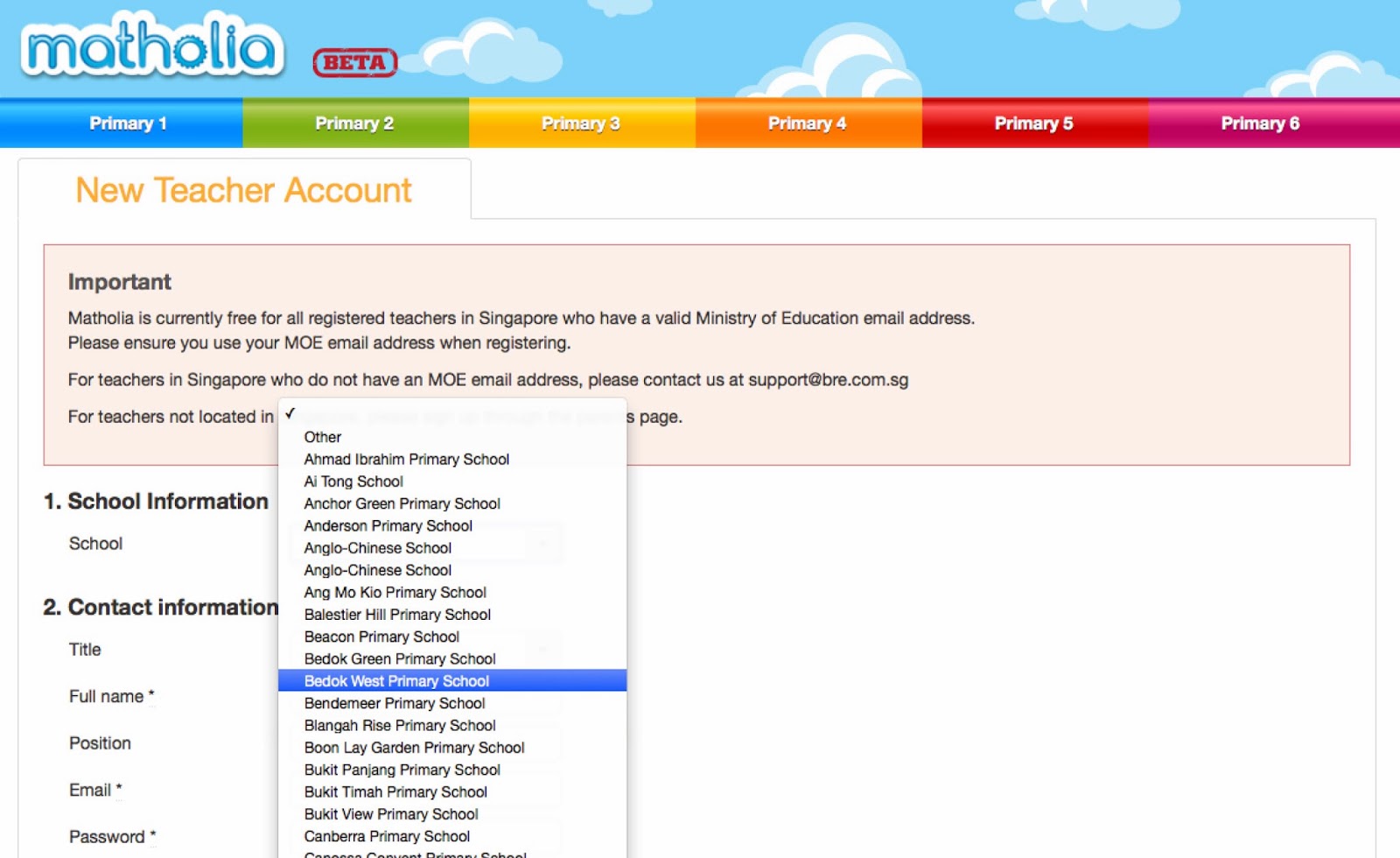The height and width of the screenshot is (858, 1400).
Task: Click the Matholia logo
Action: pos(149,48)
